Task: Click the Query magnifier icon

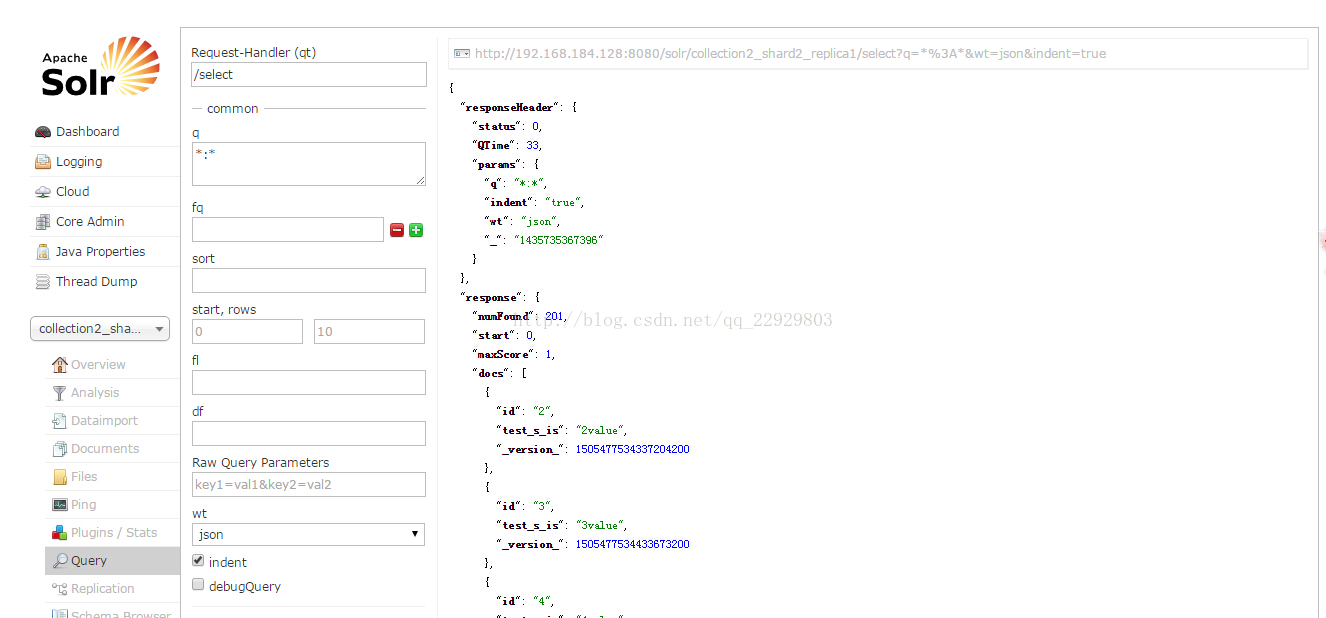Action: (x=60, y=561)
